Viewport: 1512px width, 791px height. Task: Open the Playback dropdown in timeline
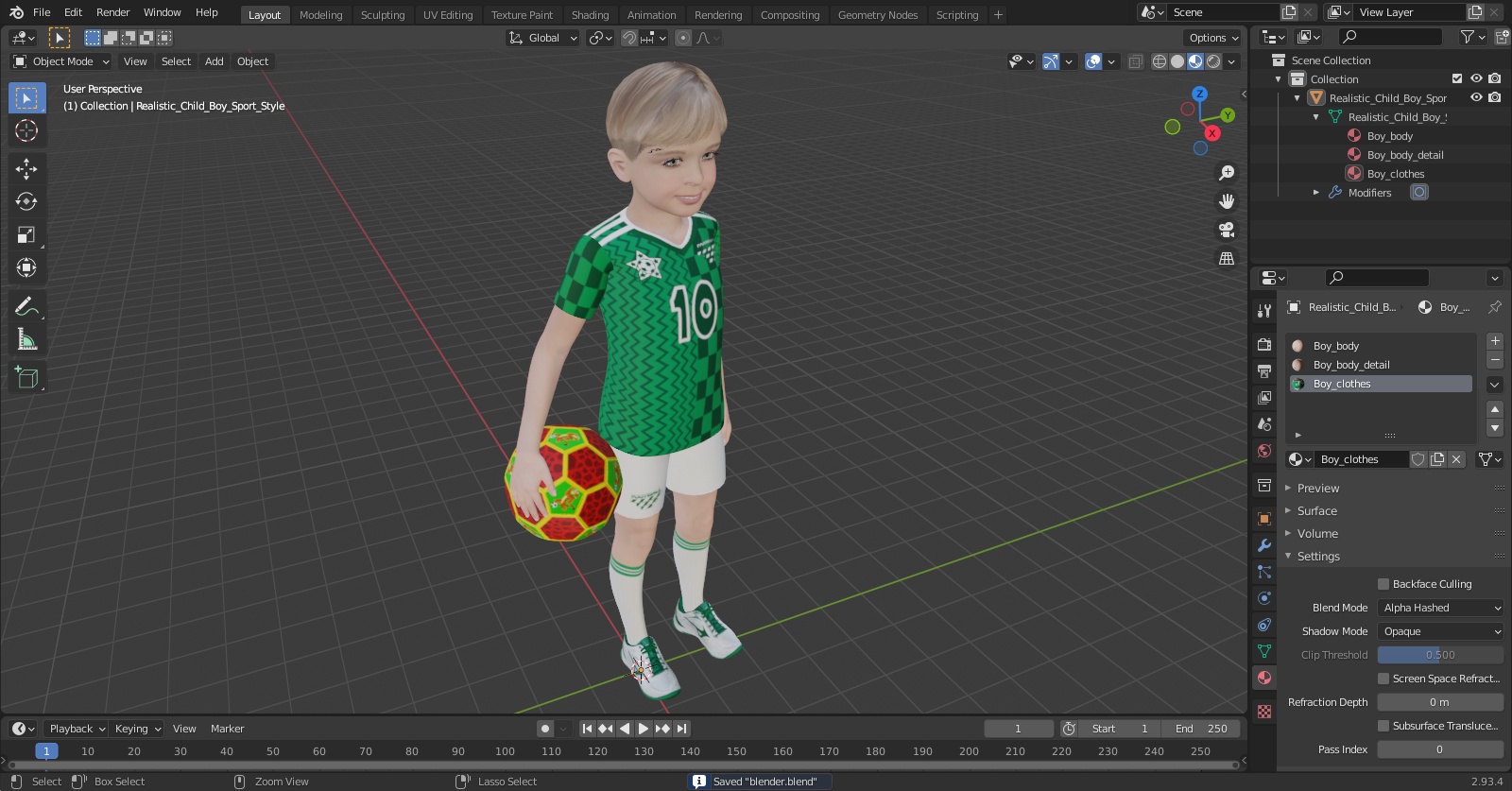(x=77, y=729)
